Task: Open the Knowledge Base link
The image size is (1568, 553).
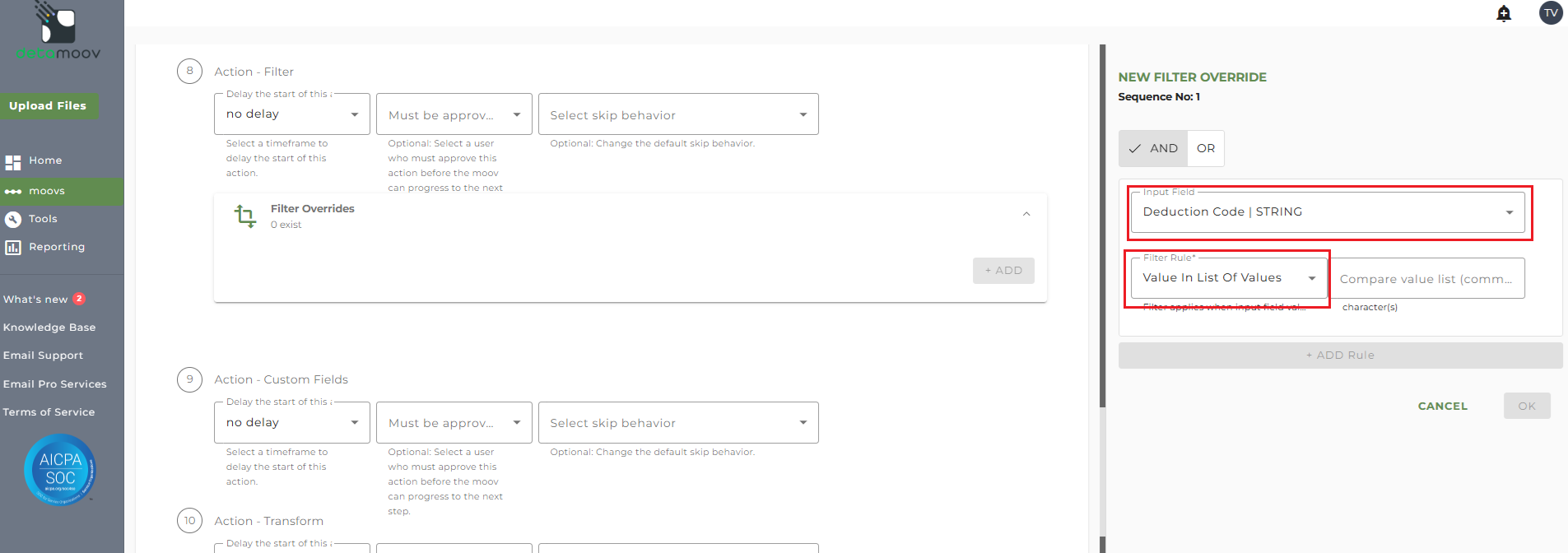Action: pos(49,328)
